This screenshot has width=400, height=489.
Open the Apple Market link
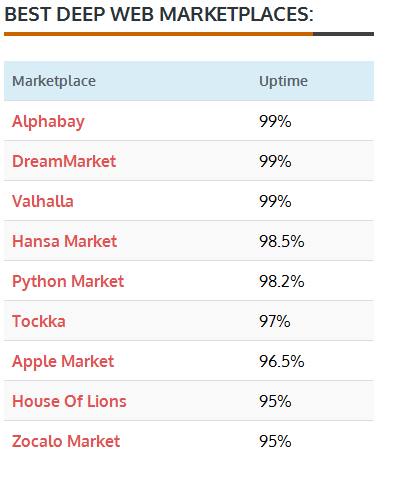[63, 362]
